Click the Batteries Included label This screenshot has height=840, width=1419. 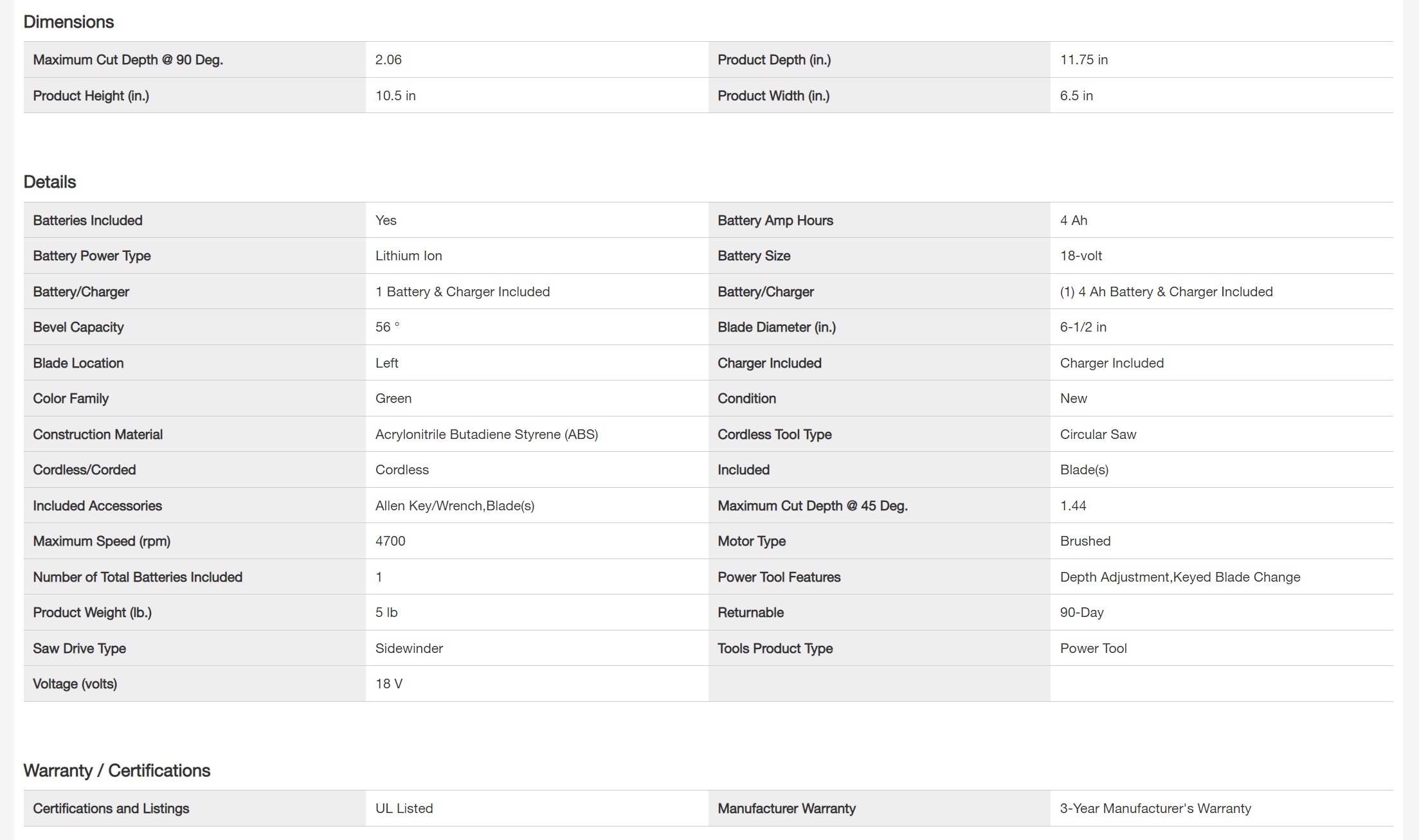pos(87,220)
